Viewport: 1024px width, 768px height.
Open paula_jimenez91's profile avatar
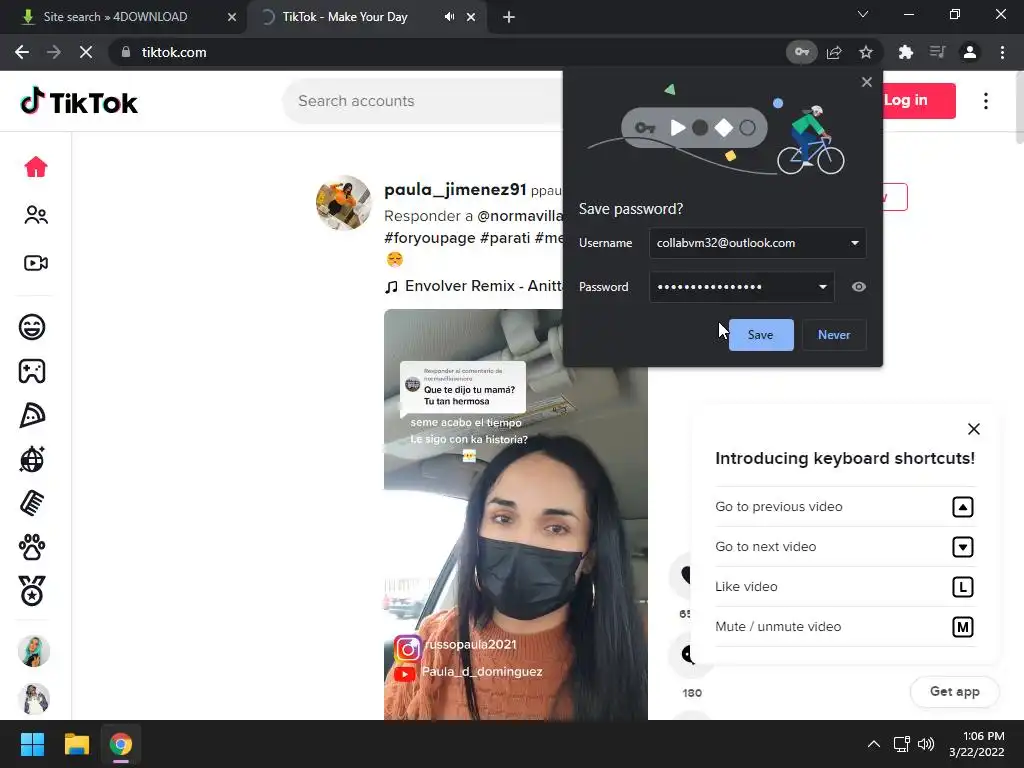coord(344,202)
